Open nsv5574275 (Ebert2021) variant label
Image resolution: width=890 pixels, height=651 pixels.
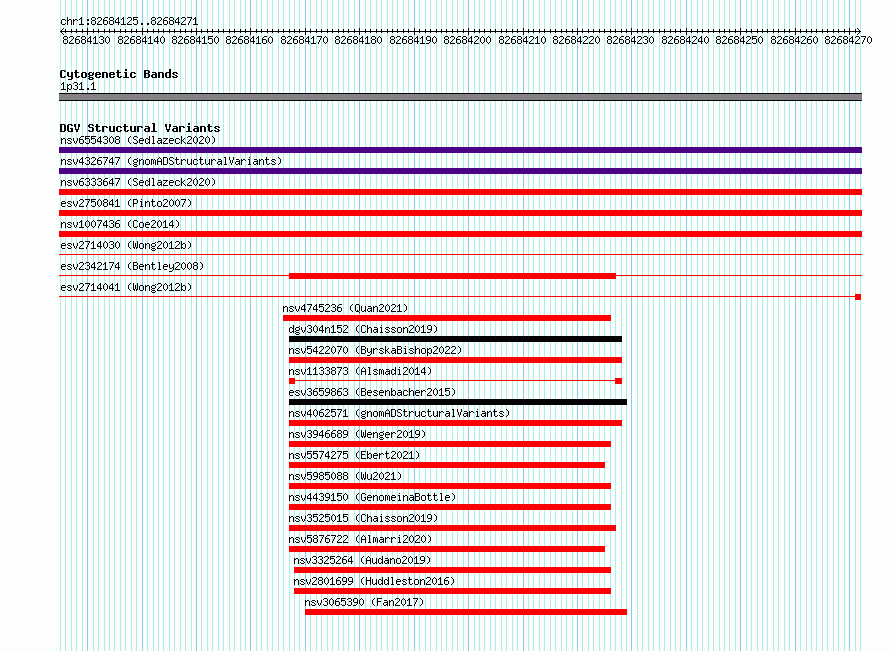[x=354, y=455]
